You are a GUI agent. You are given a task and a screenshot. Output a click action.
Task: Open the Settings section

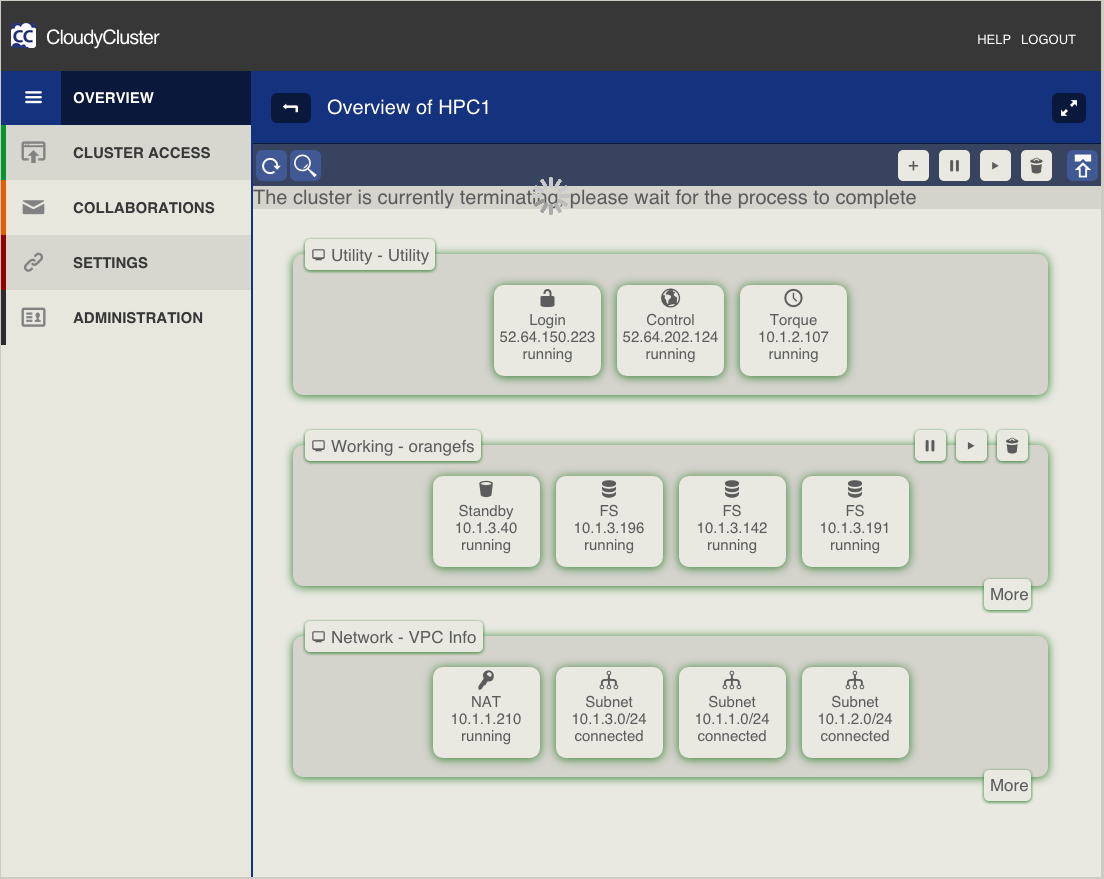pos(127,263)
